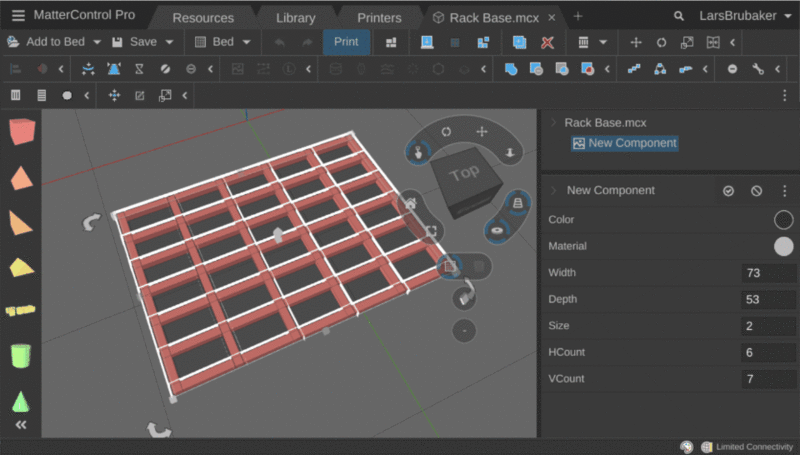Toggle perspective projection mode

click(x=517, y=203)
